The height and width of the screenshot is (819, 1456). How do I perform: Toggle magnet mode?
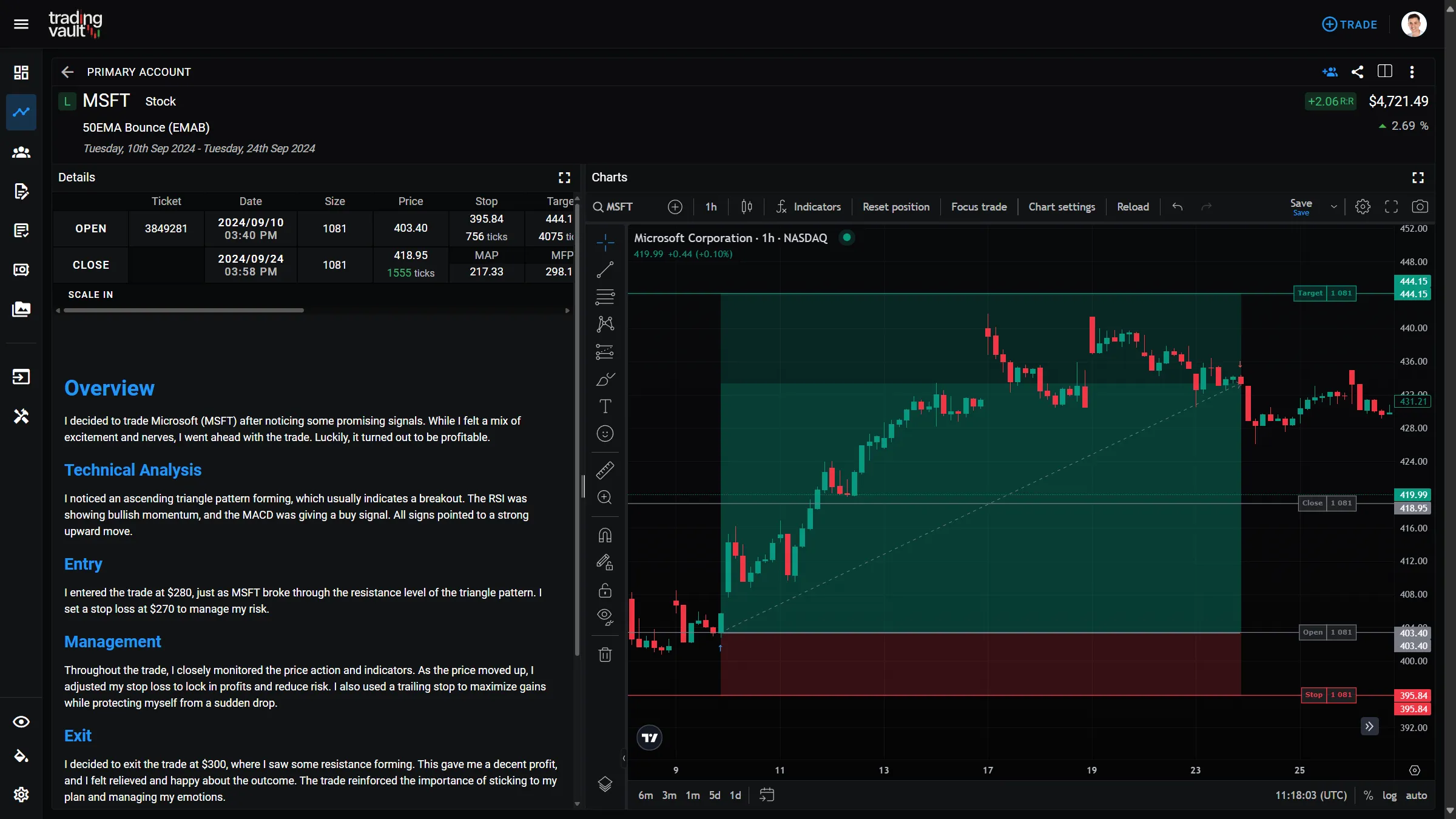(x=605, y=535)
